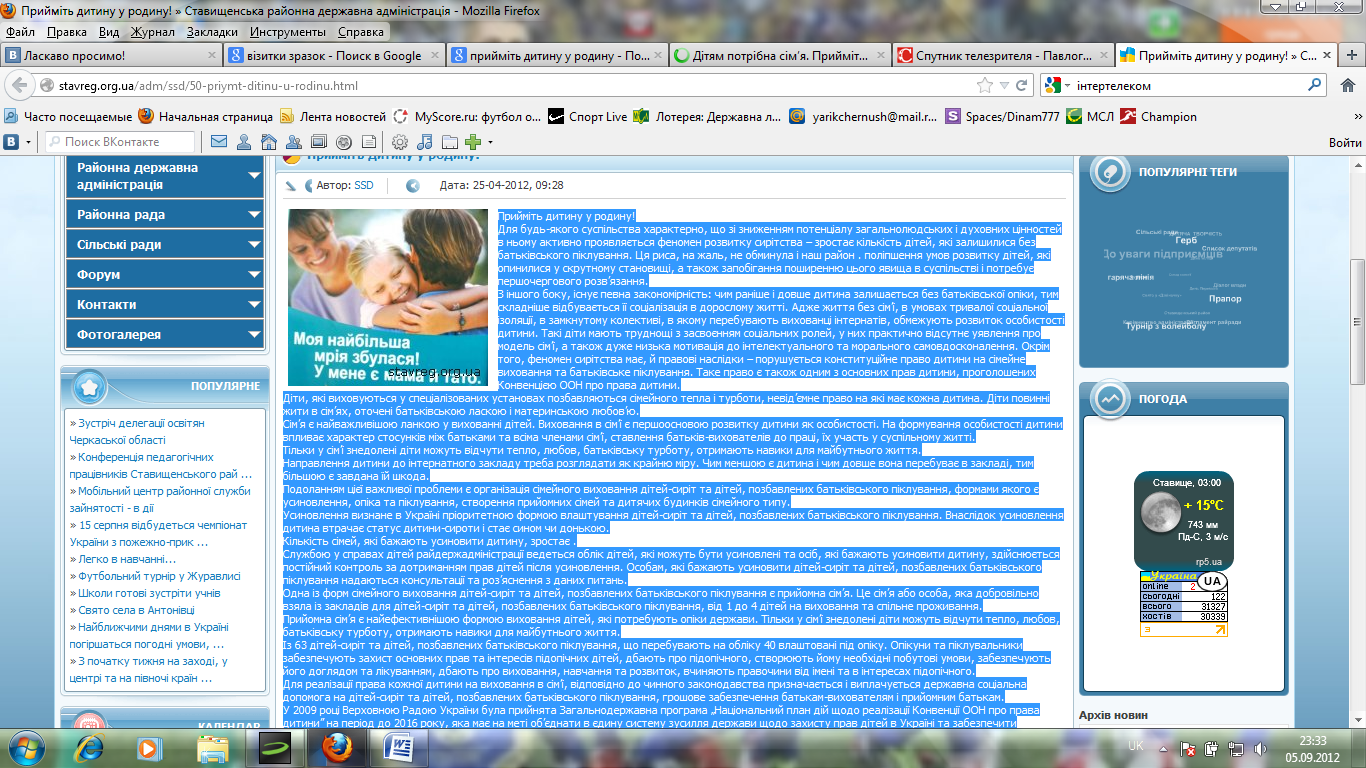This screenshot has width=1366, height=768.
Task: Click the MyScore.ru bookmark
Action: [x=468, y=117]
